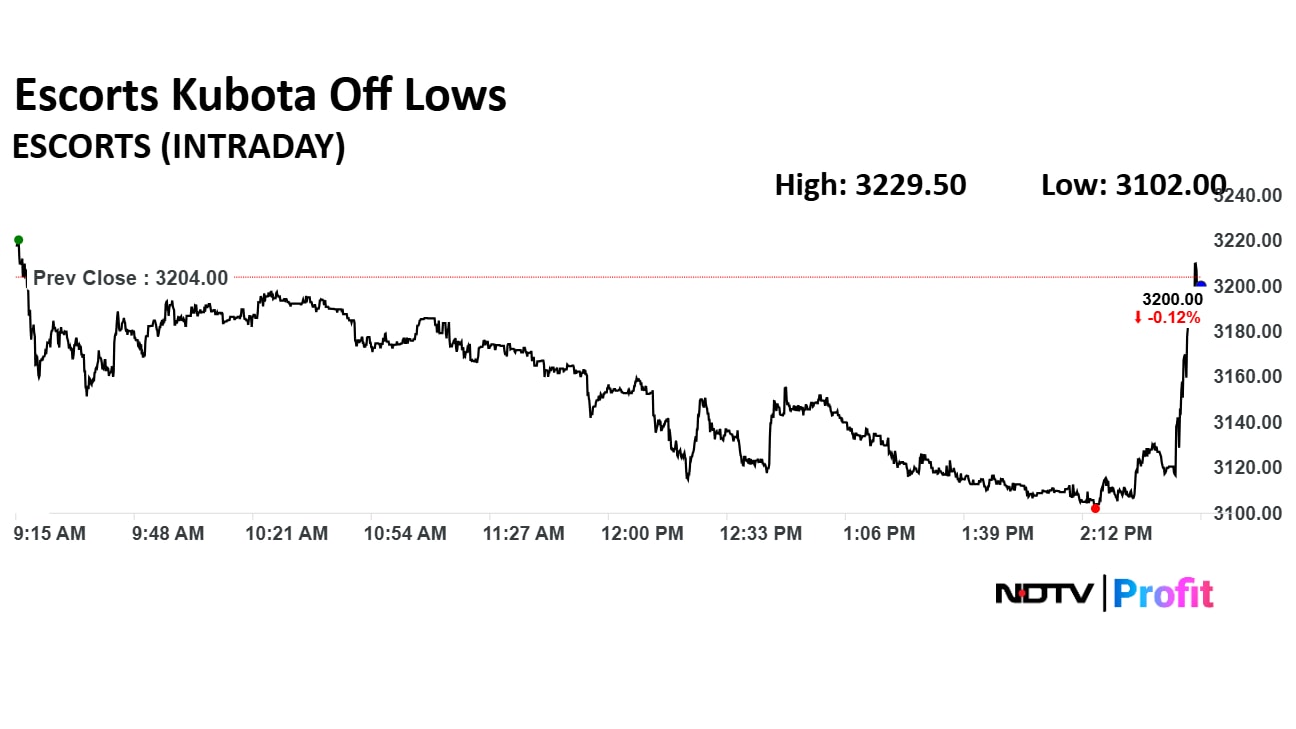Click the NDTV logo
The width and height of the screenshot is (1296, 729).
1046,593
